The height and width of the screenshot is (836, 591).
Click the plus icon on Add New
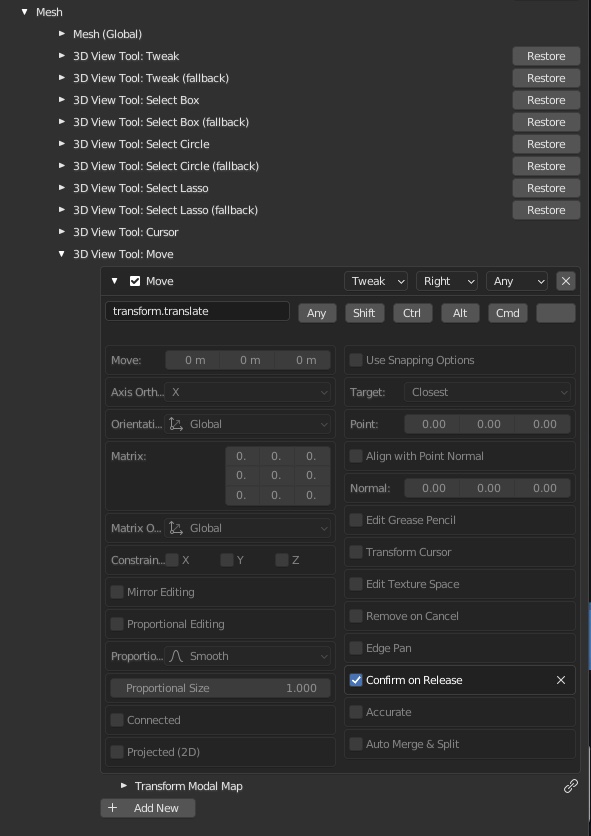pos(113,808)
